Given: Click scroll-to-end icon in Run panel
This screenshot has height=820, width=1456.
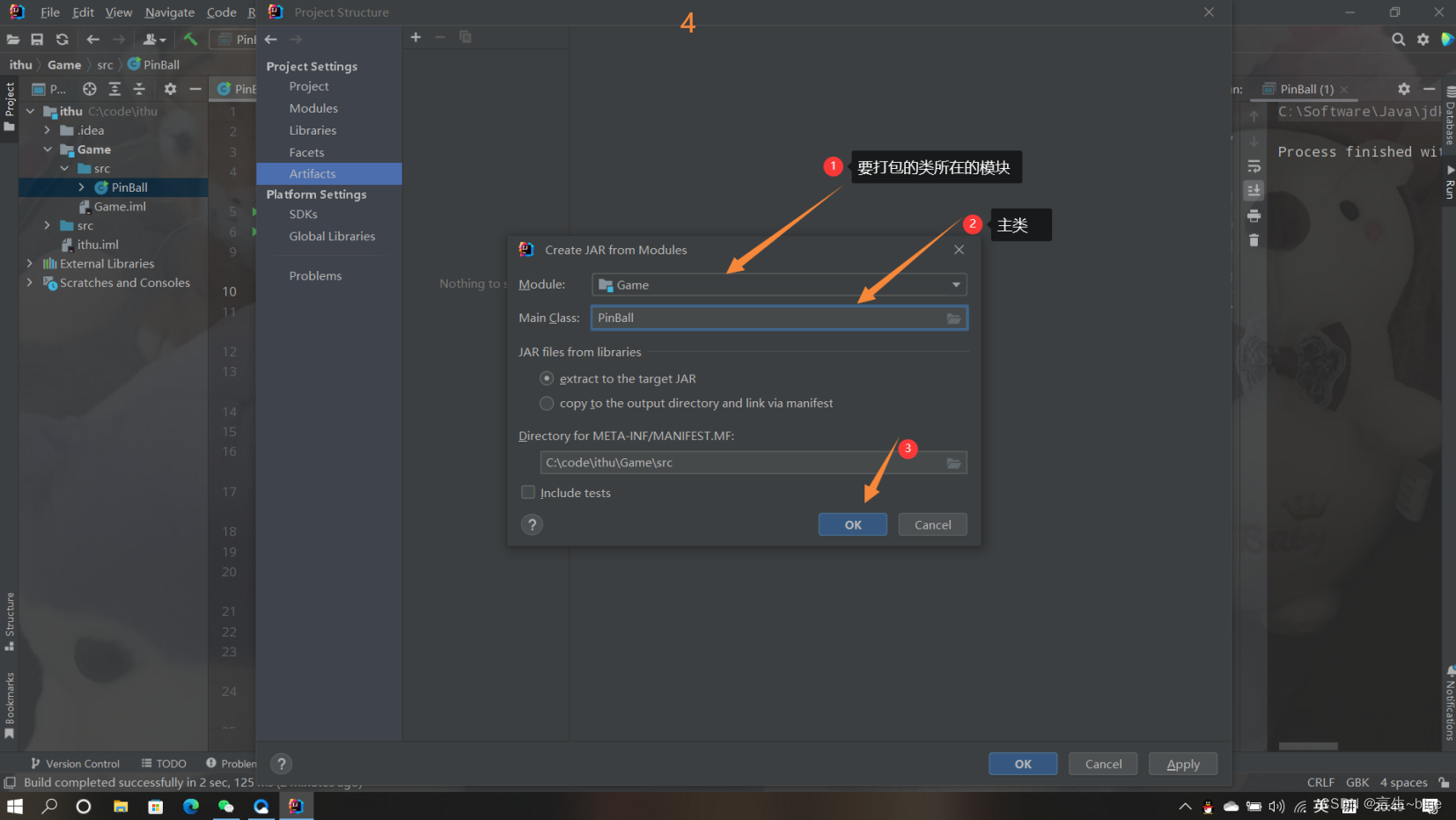Looking at the screenshot, I should point(1254,190).
